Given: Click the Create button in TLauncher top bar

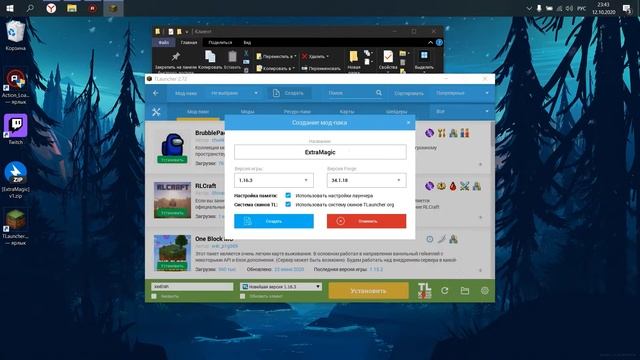Looking at the screenshot, I should [x=288, y=93].
